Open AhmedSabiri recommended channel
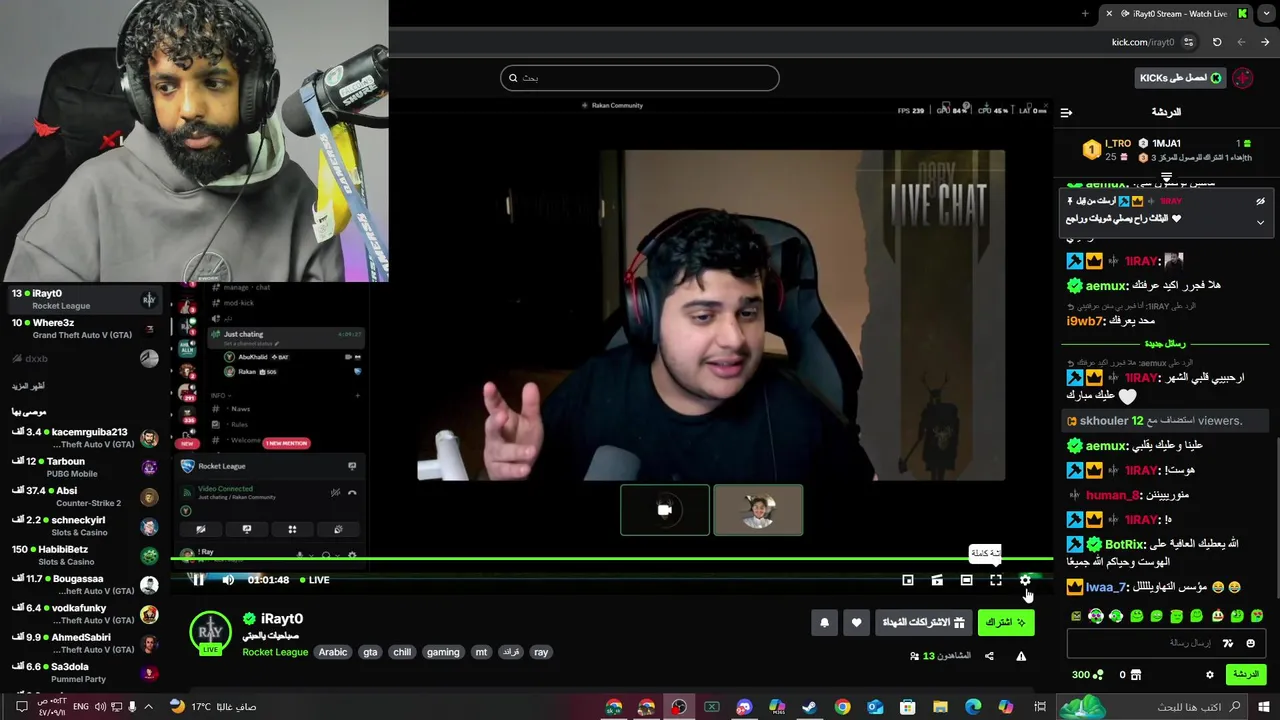The height and width of the screenshot is (720, 1280). pyautogui.click(x=85, y=643)
